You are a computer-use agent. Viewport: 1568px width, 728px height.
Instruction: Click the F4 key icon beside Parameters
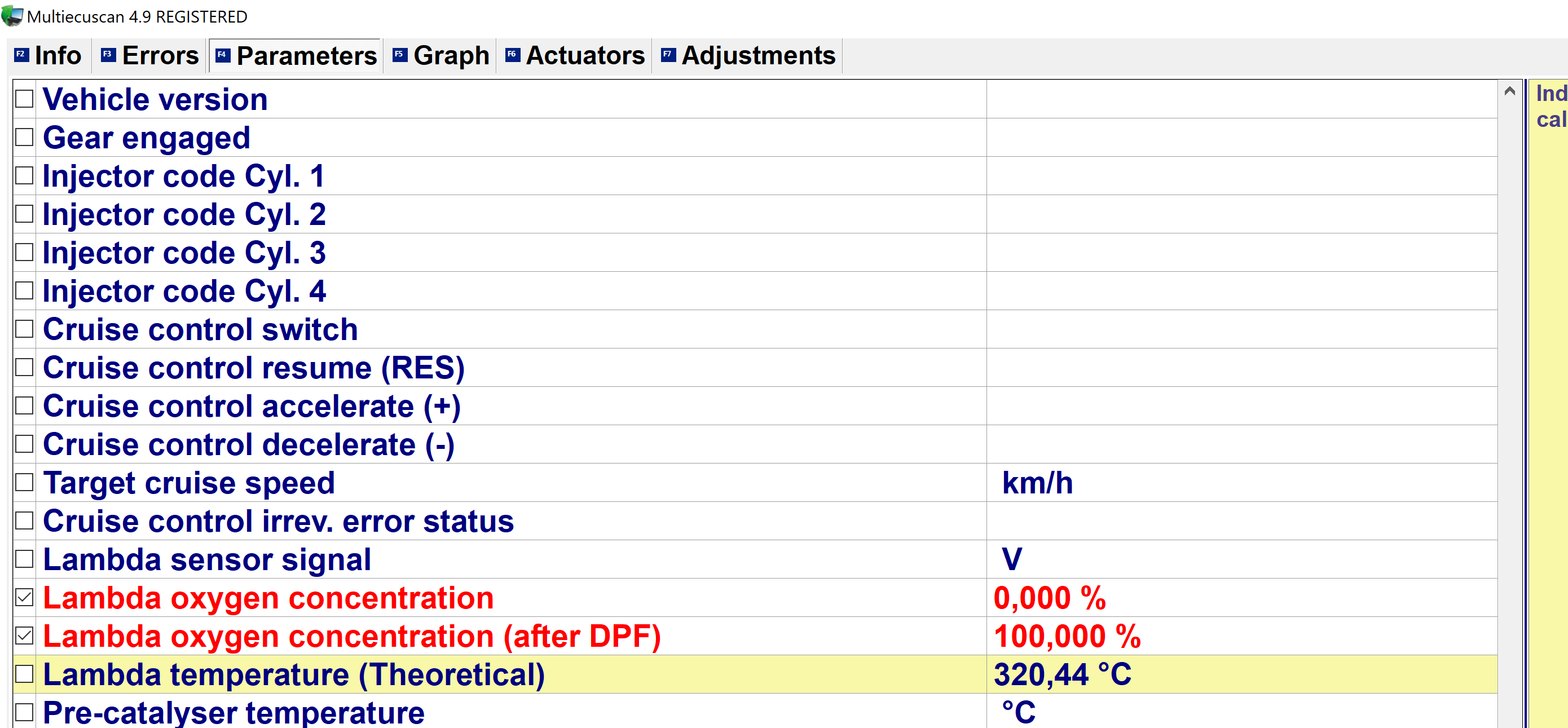[x=223, y=55]
